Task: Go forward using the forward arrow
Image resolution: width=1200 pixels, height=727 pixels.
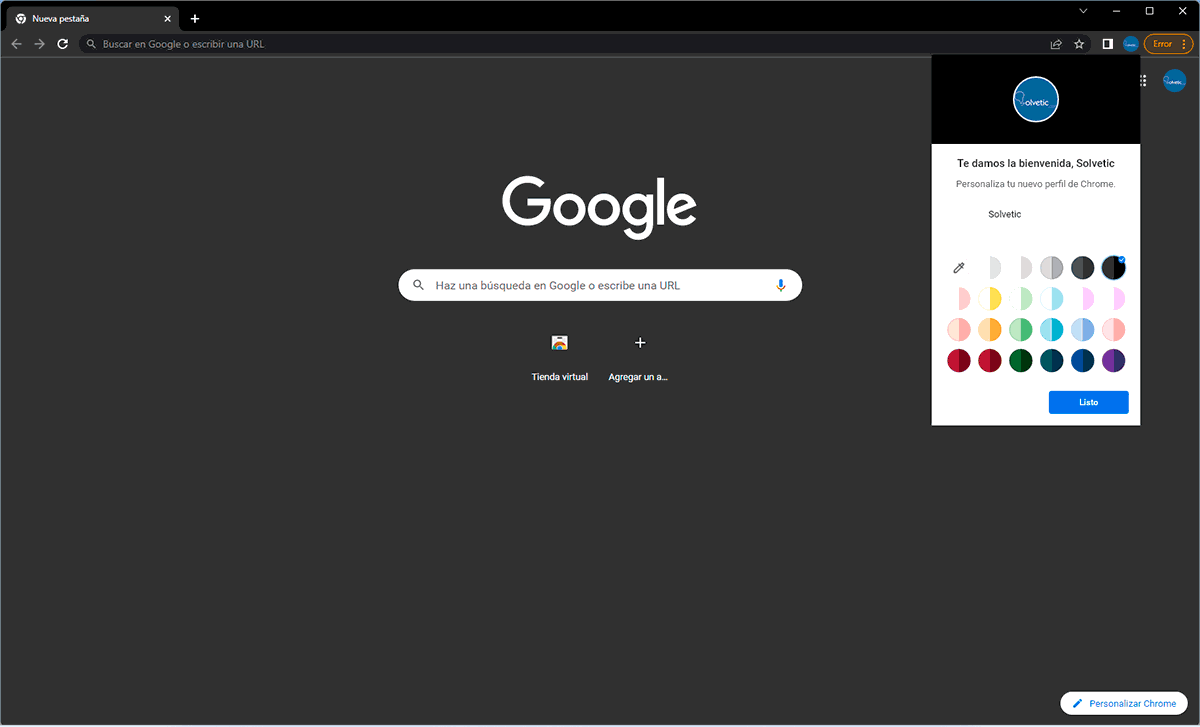Action: tap(39, 44)
